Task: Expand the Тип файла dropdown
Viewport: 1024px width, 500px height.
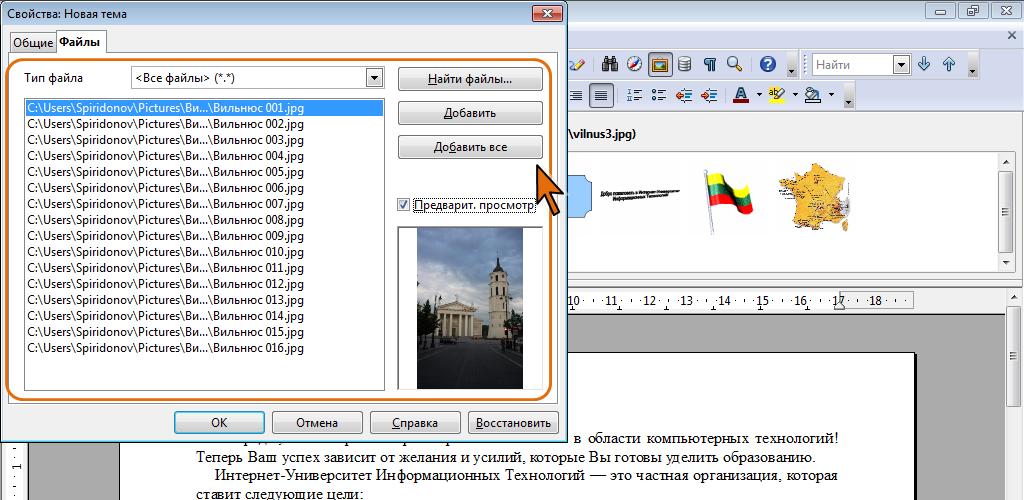Action: 374,78
